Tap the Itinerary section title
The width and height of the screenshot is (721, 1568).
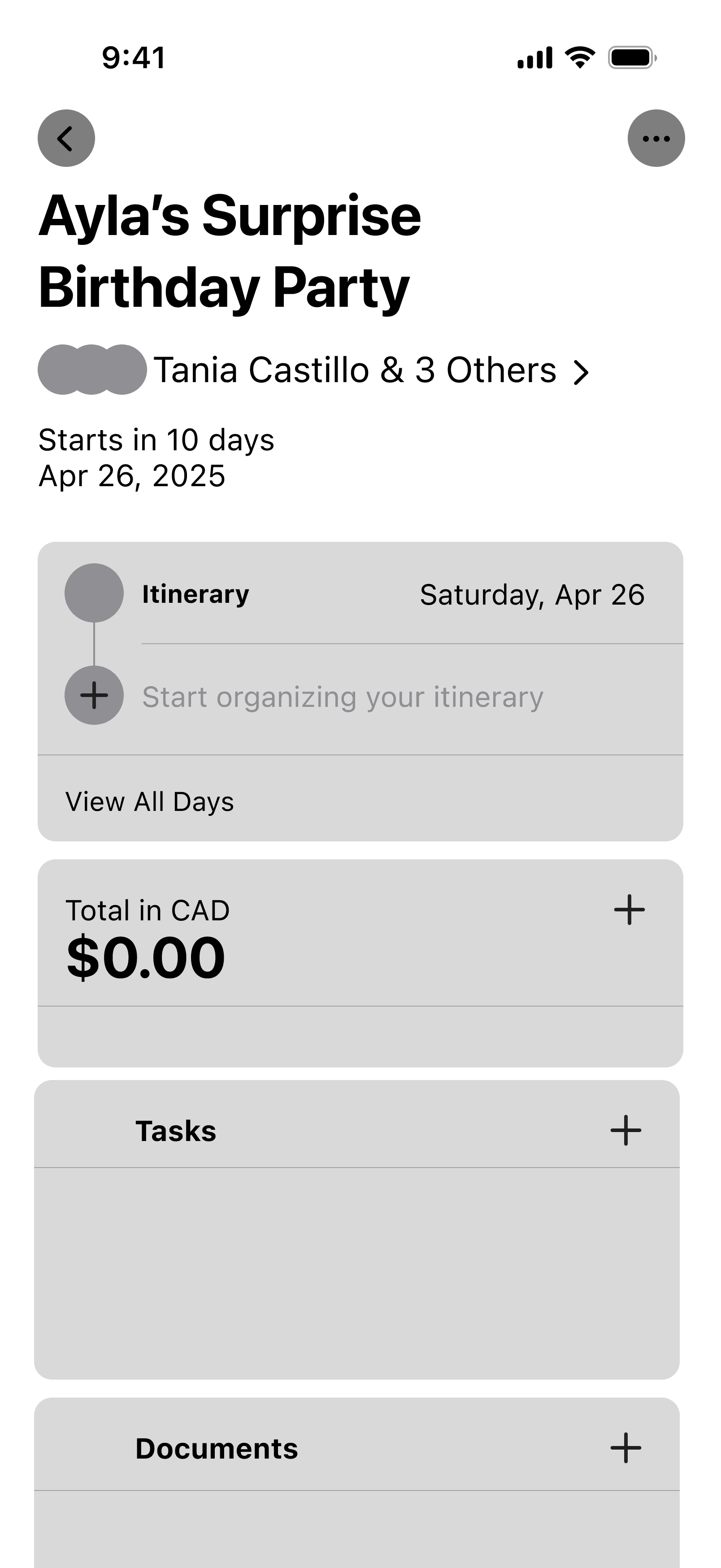click(x=195, y=594)
